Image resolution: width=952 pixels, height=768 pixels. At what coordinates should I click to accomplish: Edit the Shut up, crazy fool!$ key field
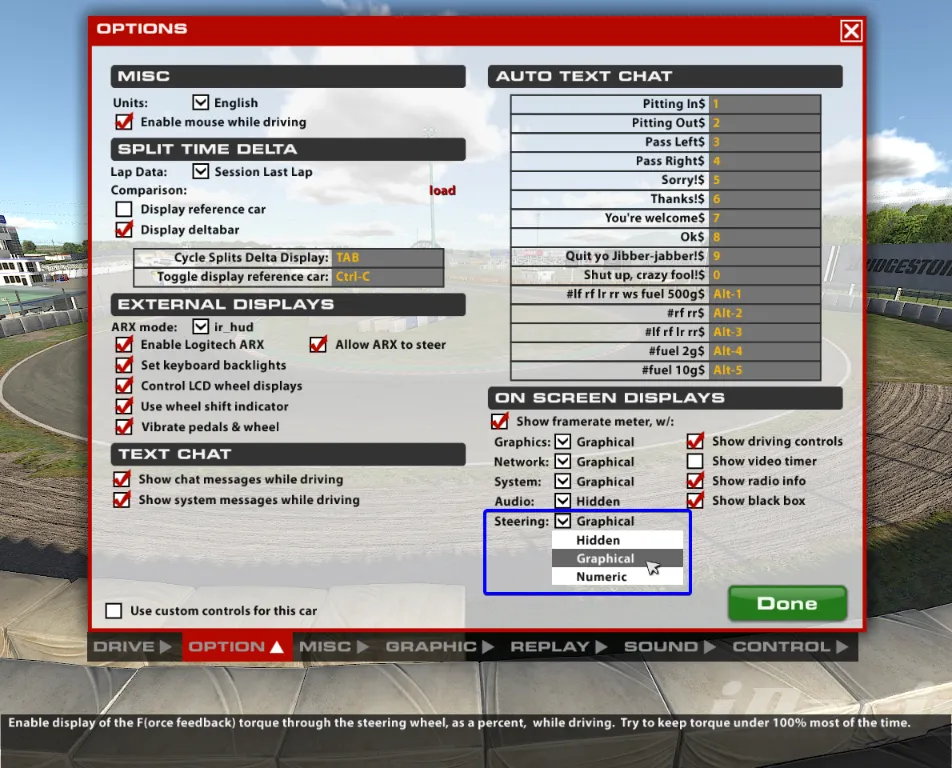point(764,275)
